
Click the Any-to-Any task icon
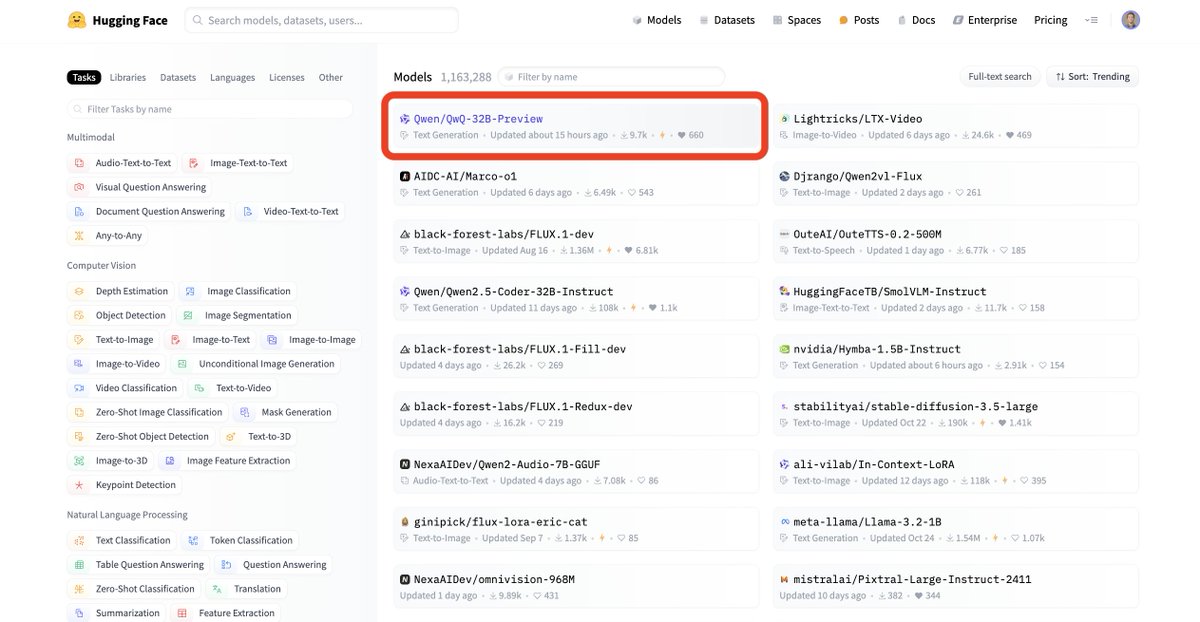[80, 236]
